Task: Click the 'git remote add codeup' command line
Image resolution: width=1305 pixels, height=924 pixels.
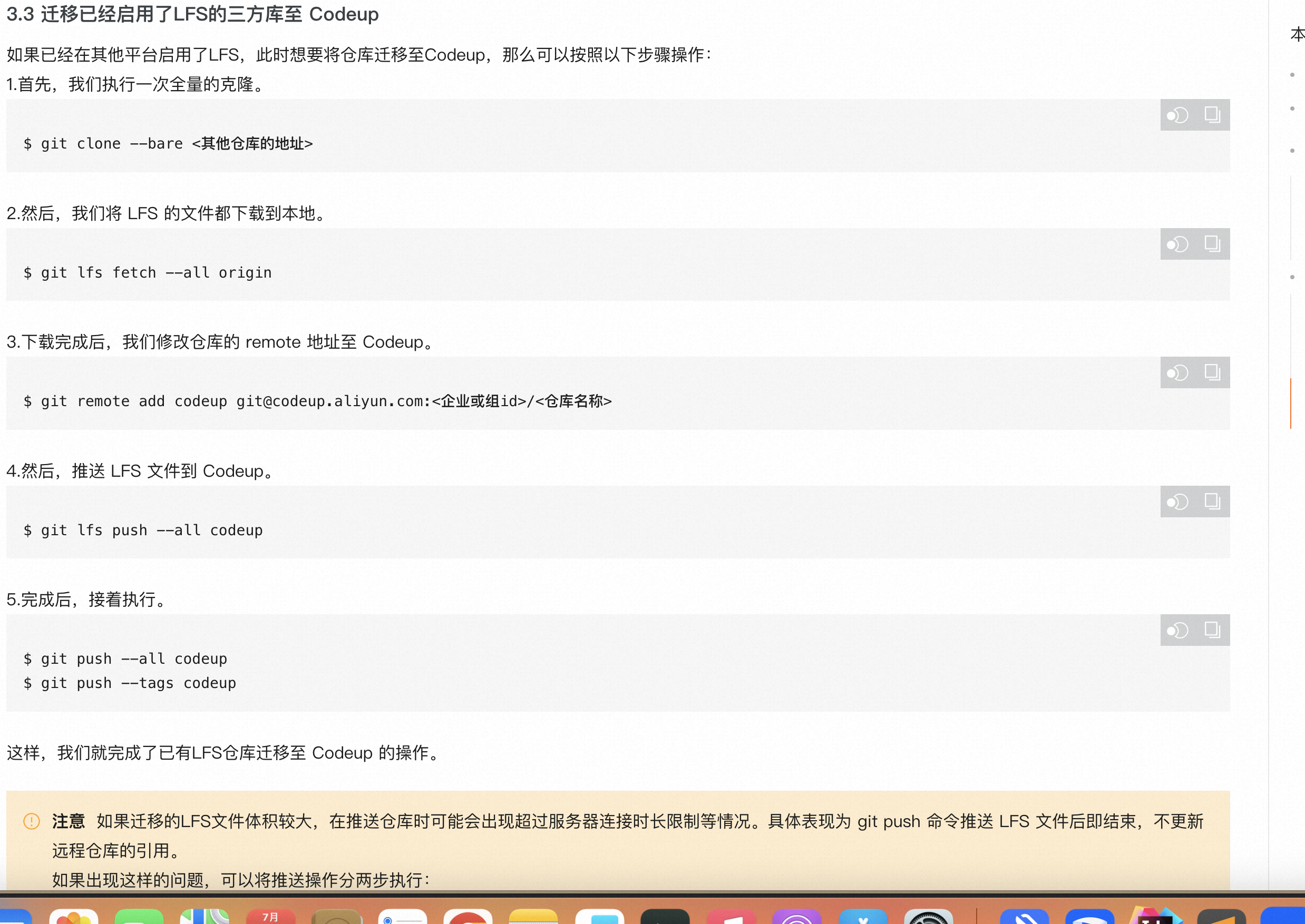Action: pyautogui.click(x=317, y=401)
